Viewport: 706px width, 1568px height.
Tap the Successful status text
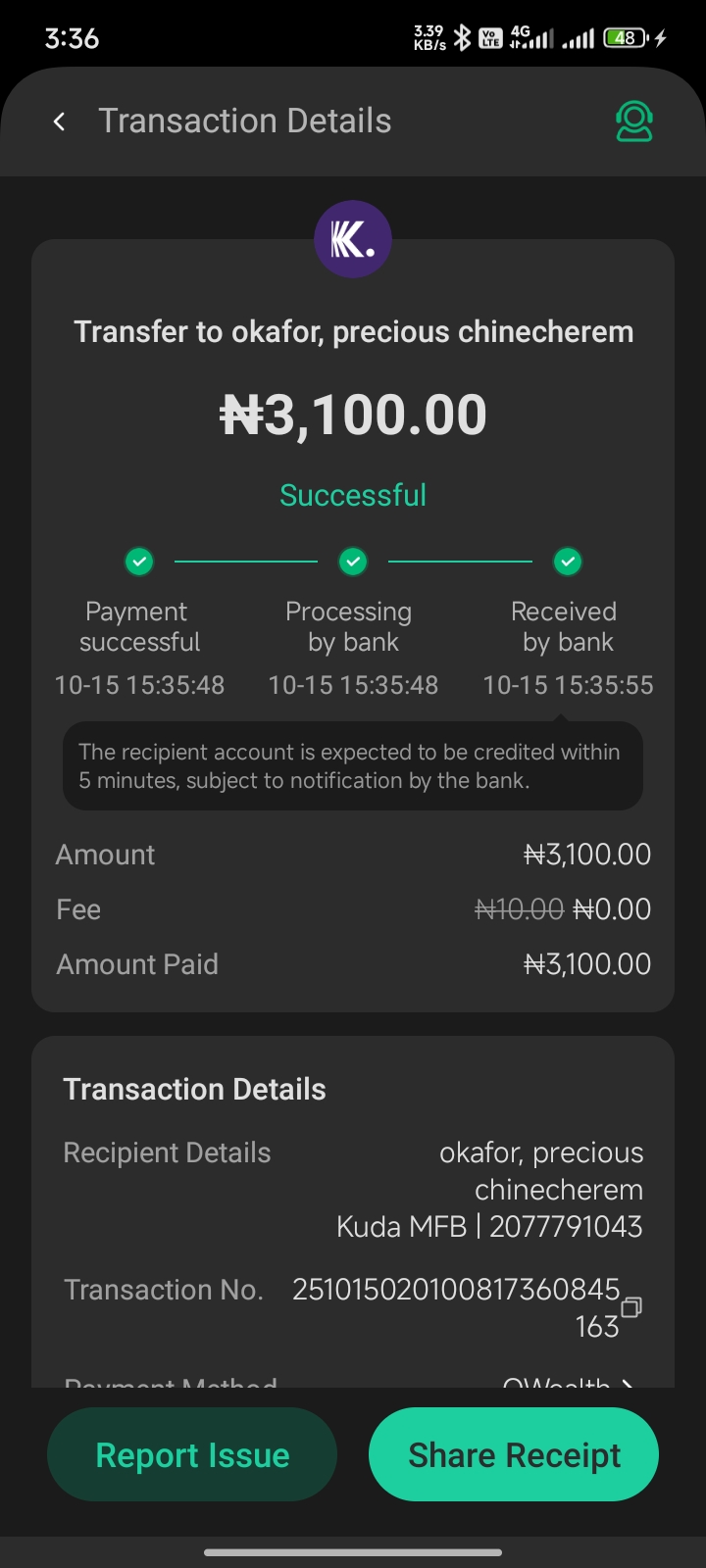353,495
